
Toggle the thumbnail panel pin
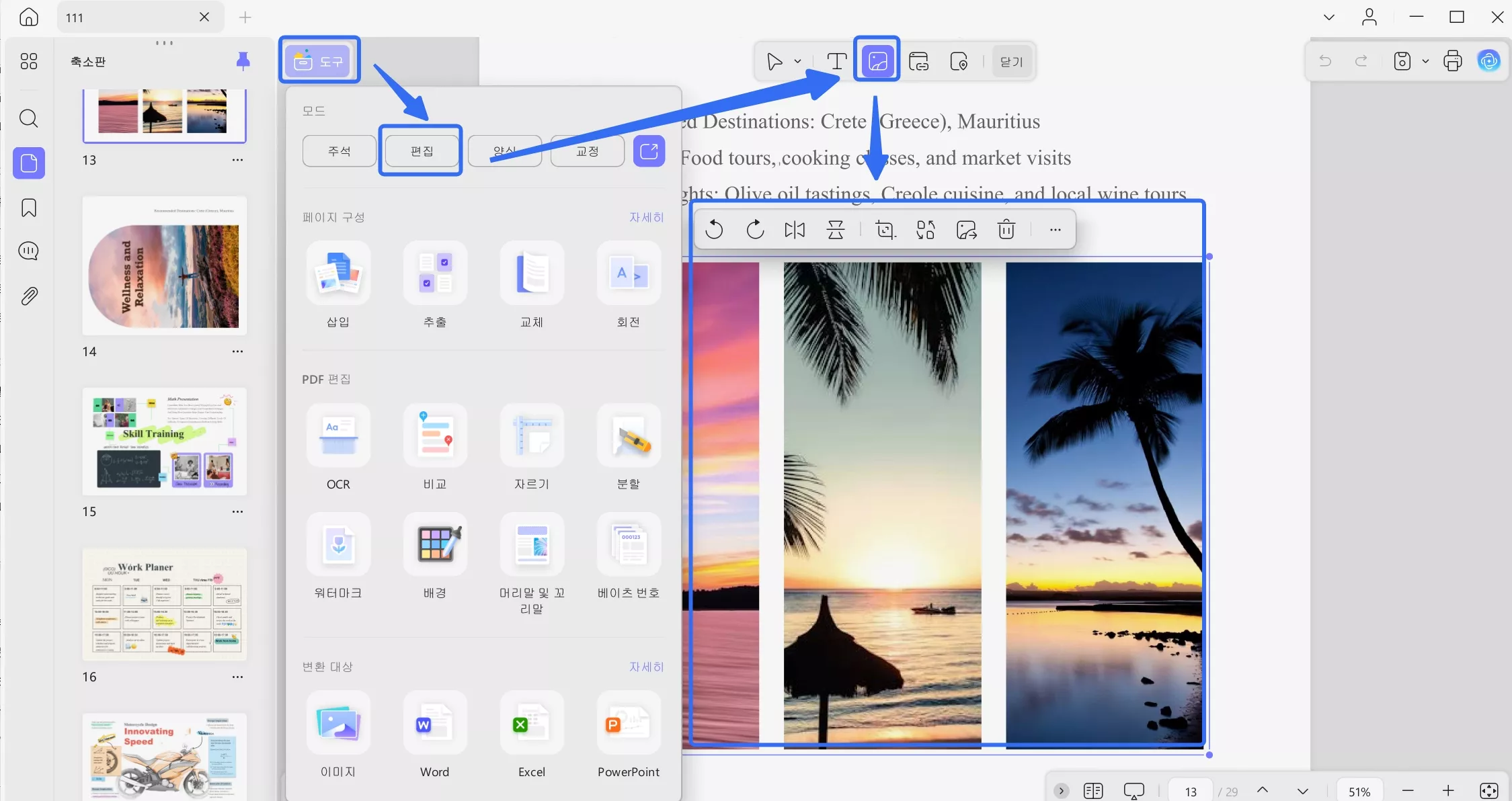point(243,61)
